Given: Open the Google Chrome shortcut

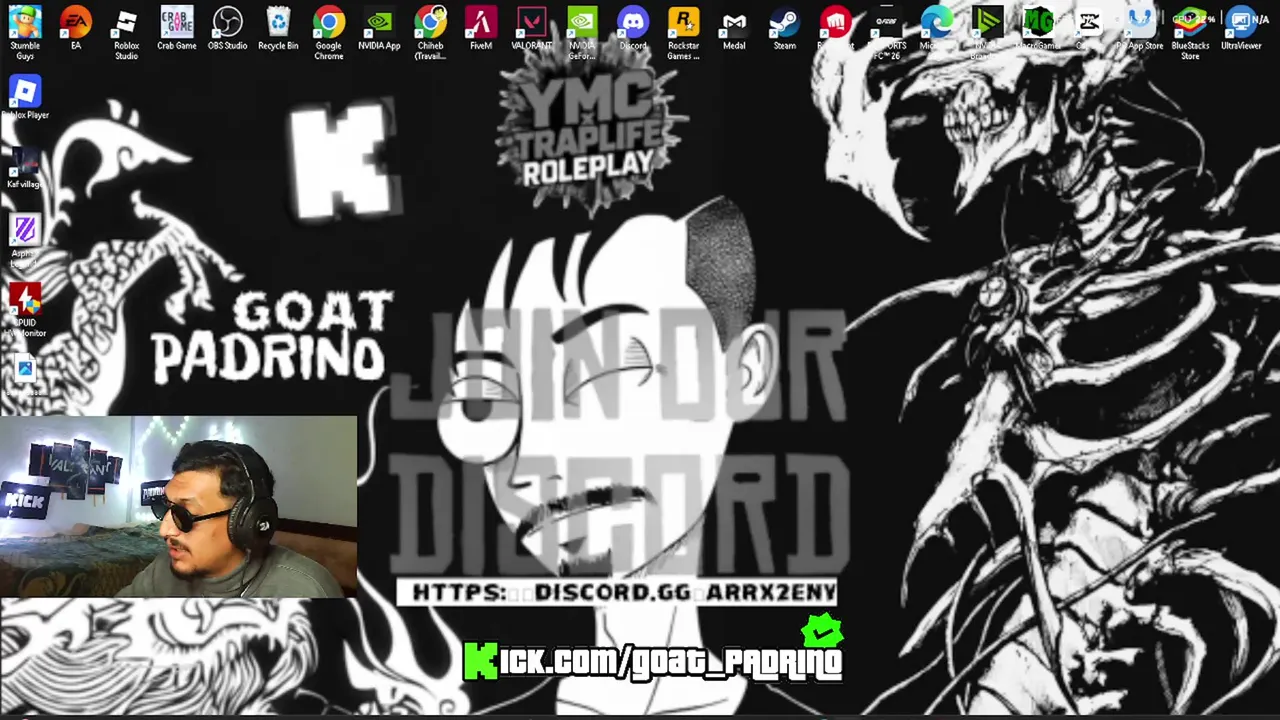Looking at the screenshot, I should (x=329, y=32).
